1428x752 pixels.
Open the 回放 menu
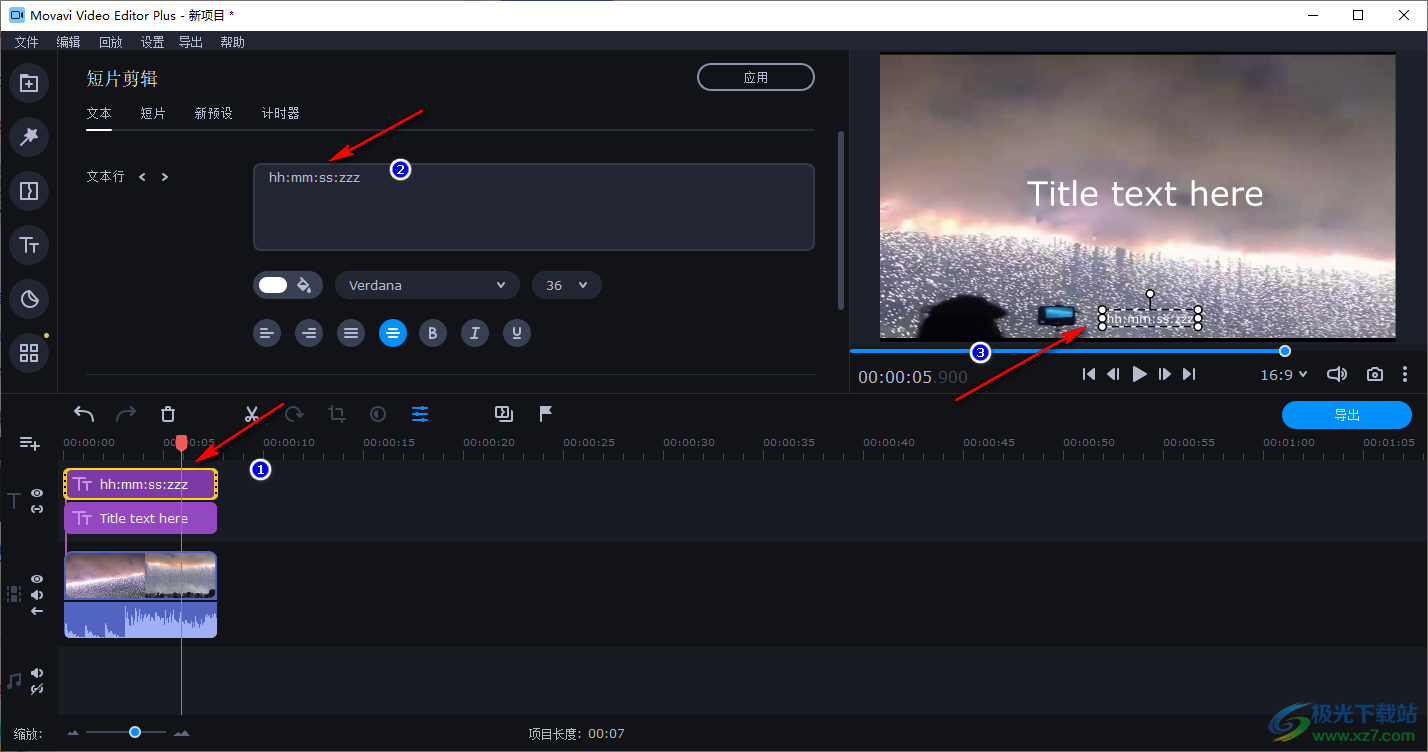click(x=110, y=42)
